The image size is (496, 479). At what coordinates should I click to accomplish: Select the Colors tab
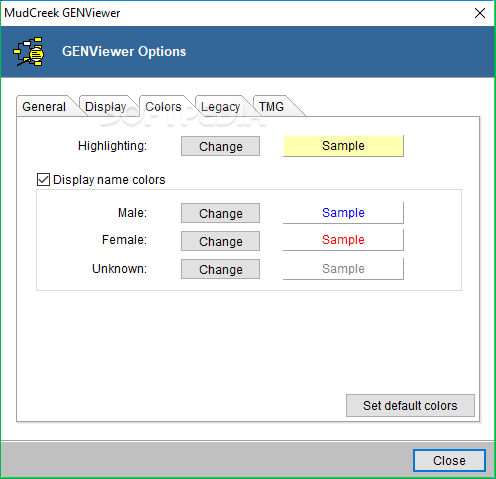163,107
